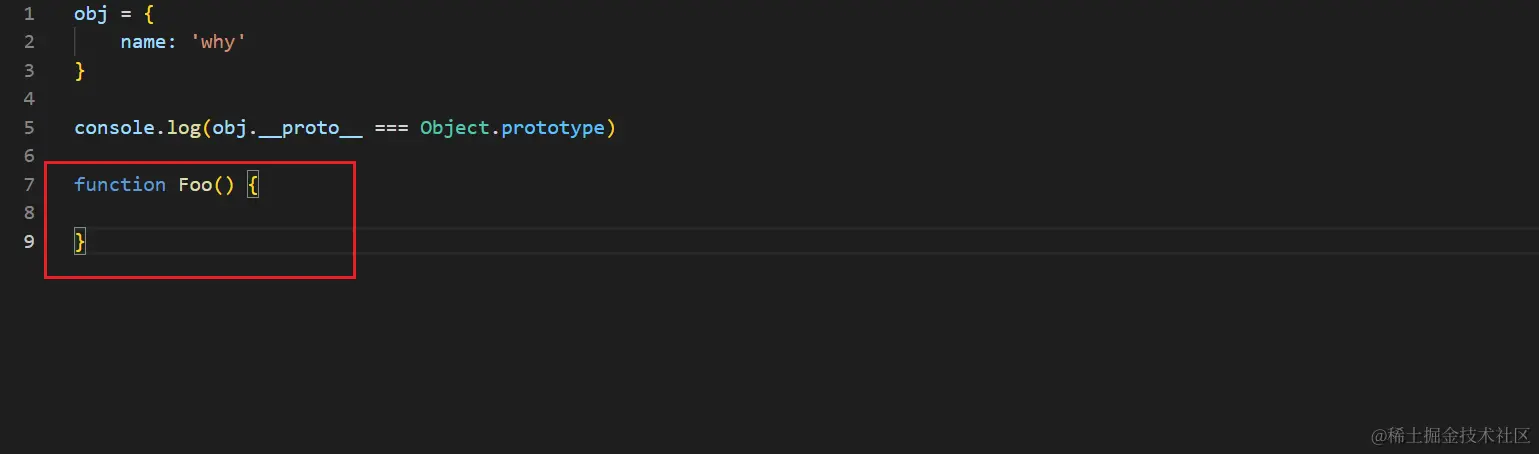Click line number 9 in the gutter
1539x454 pixels.
pyautogui.click(x=28, y=241)
